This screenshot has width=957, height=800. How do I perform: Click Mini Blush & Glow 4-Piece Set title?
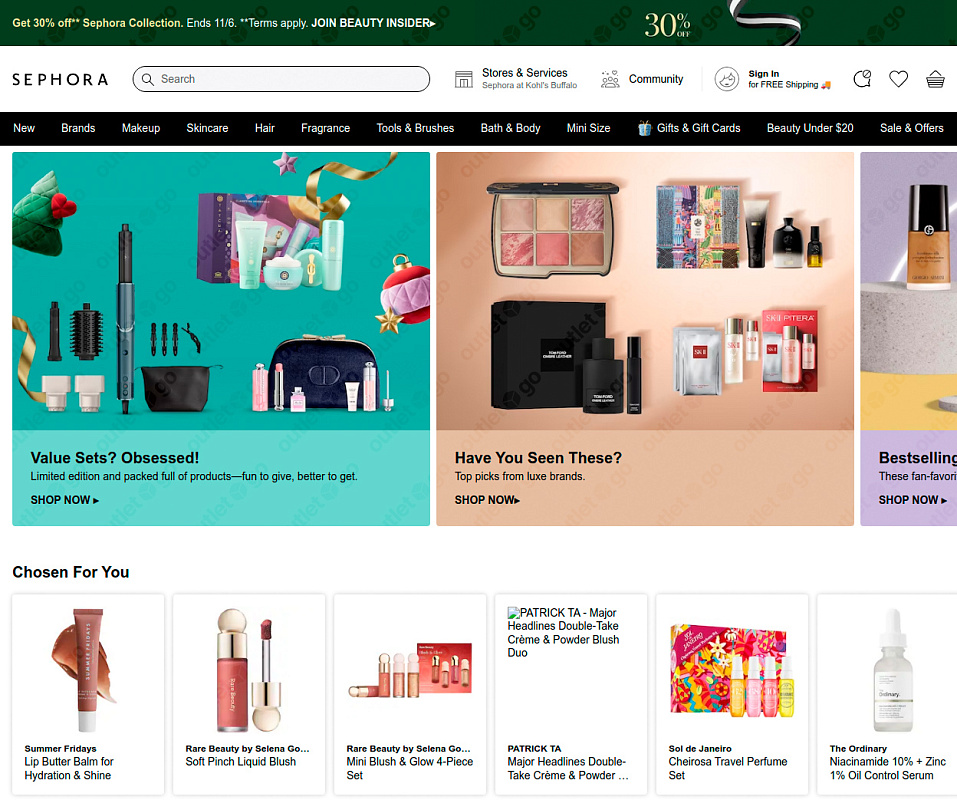(x=410, y=768)
